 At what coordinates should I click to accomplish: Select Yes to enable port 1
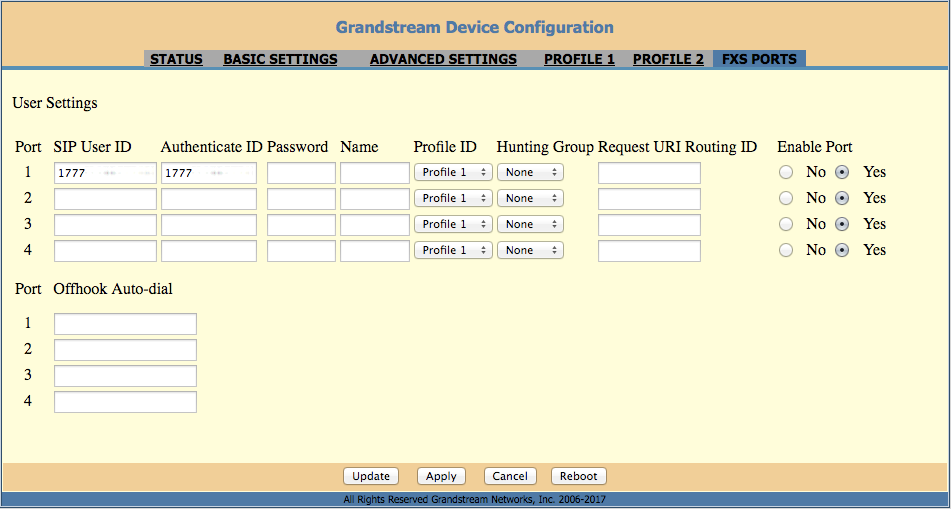pyautogui.click(x=842, y=173)
